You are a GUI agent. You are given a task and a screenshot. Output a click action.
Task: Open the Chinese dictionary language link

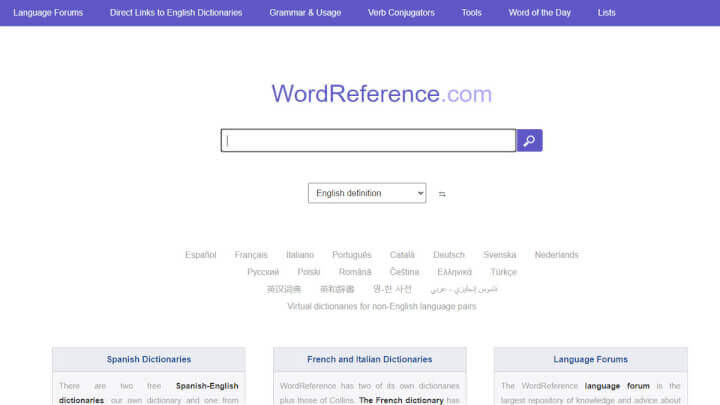point(284,289)
